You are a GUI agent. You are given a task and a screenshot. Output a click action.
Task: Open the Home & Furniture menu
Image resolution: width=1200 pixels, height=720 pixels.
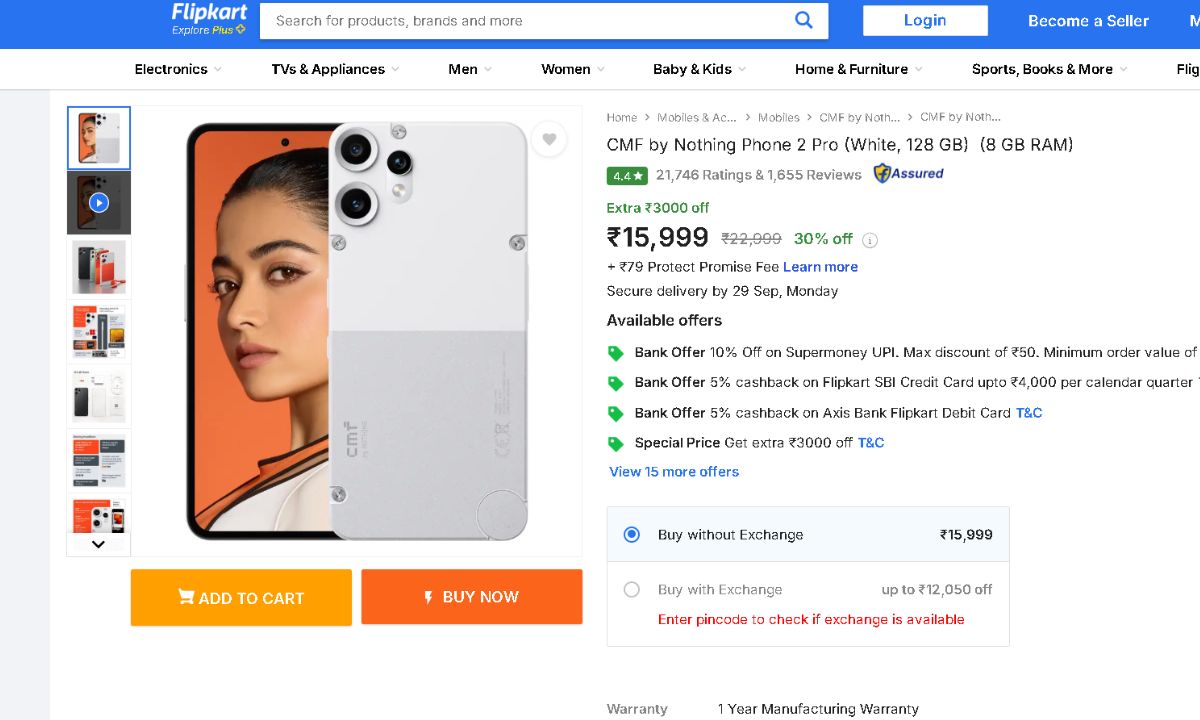click(x=858, y=69)
